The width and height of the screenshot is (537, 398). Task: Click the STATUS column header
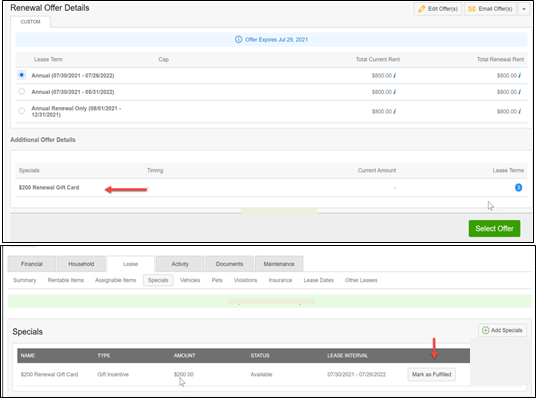point(260,356)
